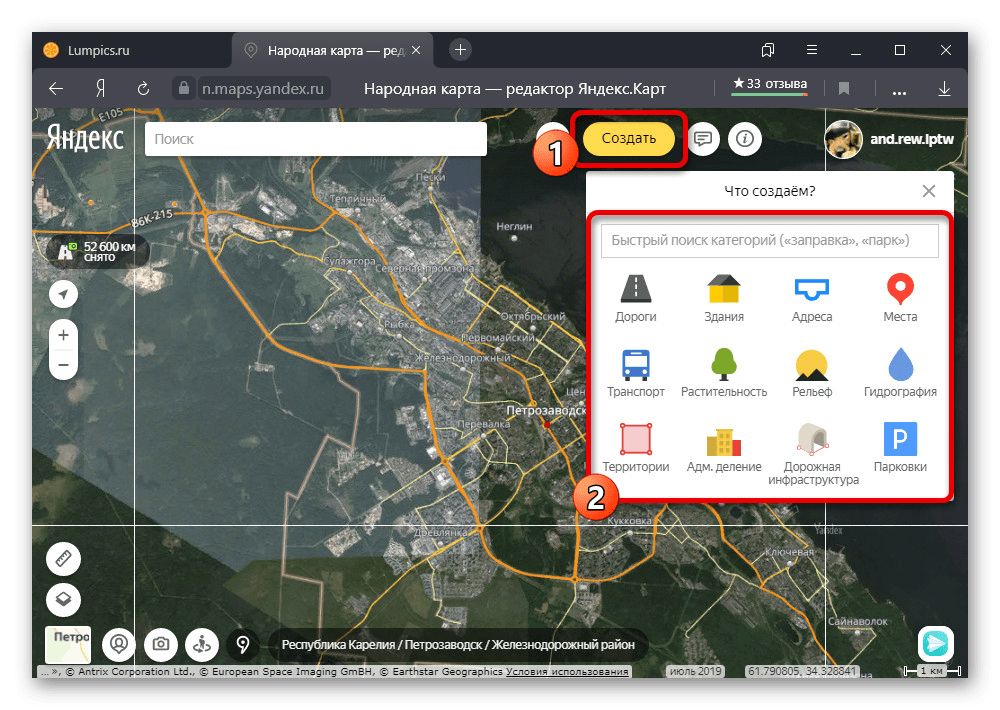Select the Места (Places) pin icon
Viewport: 1000px width, 710px height.
(x=900, y=290)
